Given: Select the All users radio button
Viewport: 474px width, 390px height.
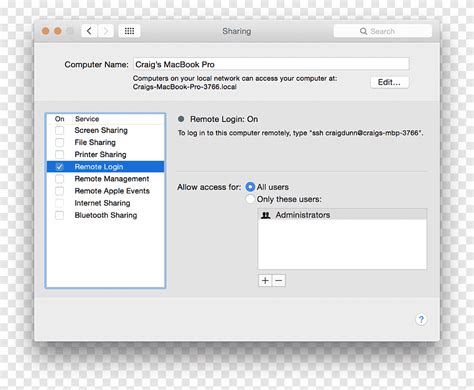Looking at the screenshot, I should pyautogui.click(x=250, y=187).
